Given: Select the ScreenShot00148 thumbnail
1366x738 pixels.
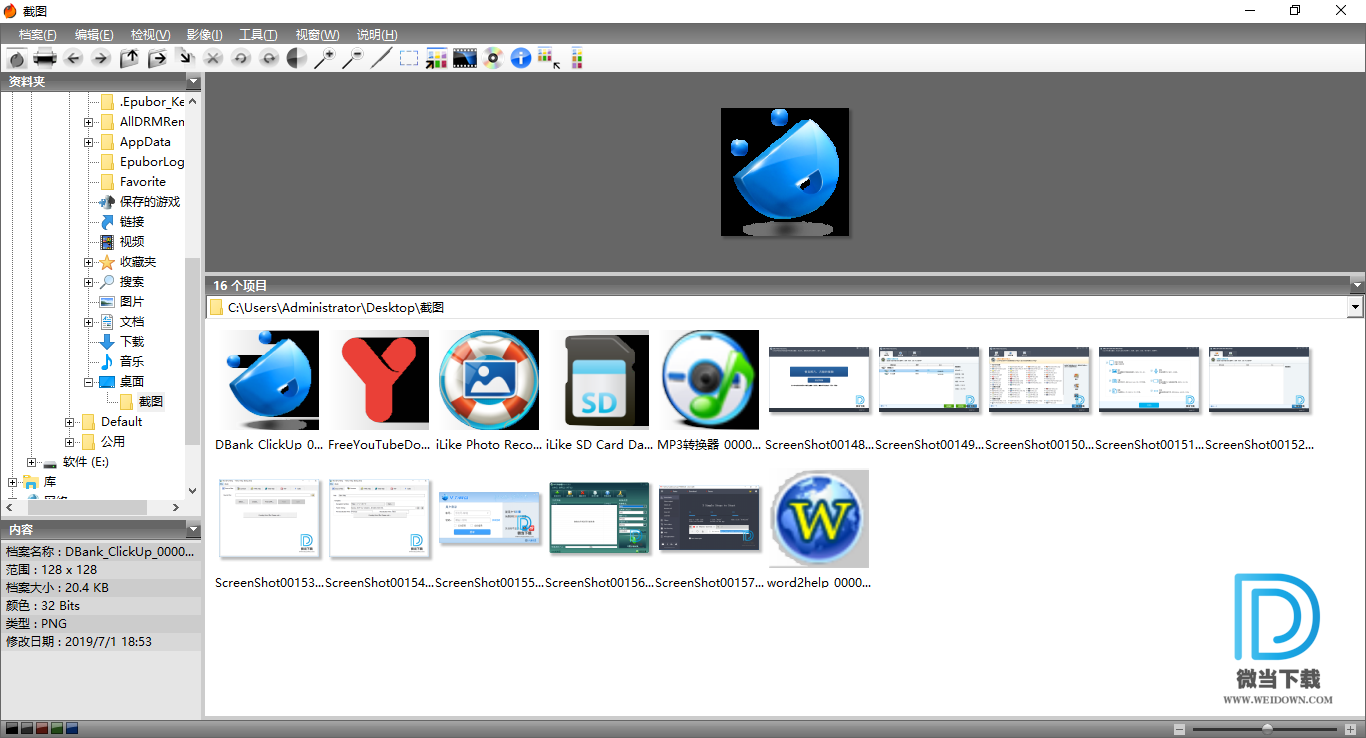Looking at the screenshot, I should (819, 379).
